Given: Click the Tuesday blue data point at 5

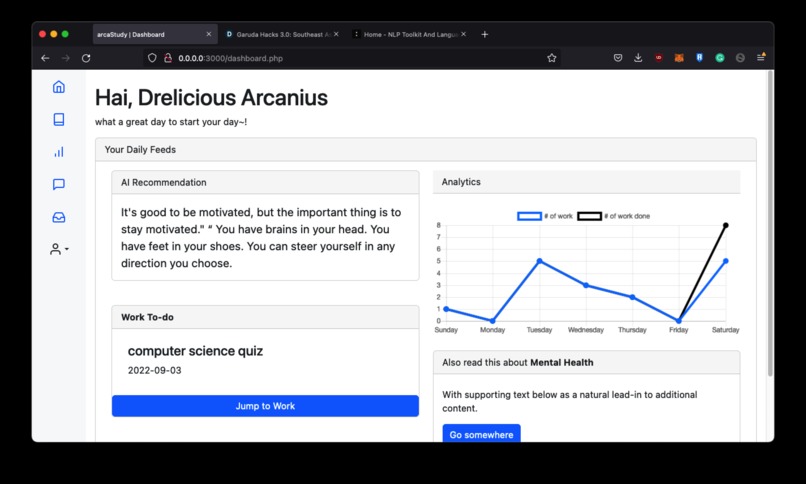Looking at the screenshot, I should (540, 261).
